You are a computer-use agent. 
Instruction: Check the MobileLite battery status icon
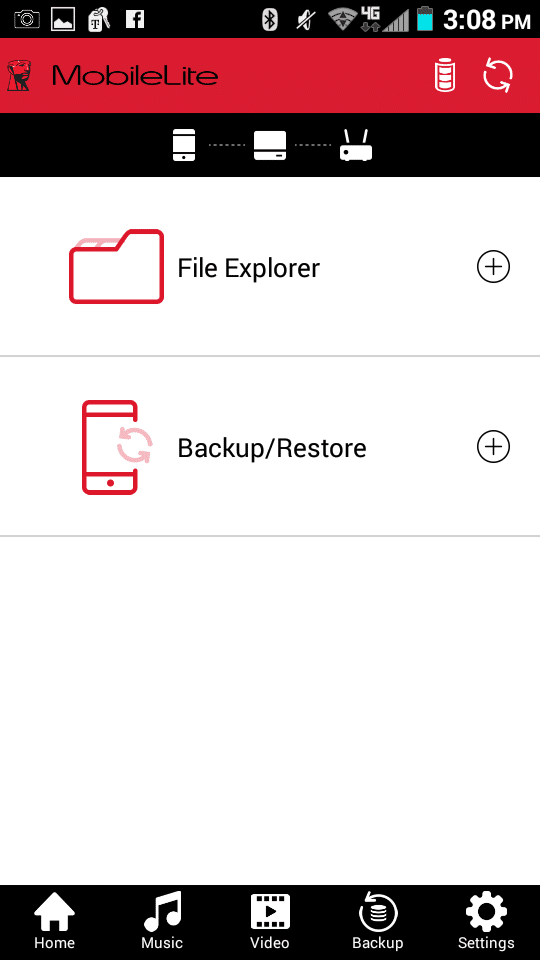[445, 76]
